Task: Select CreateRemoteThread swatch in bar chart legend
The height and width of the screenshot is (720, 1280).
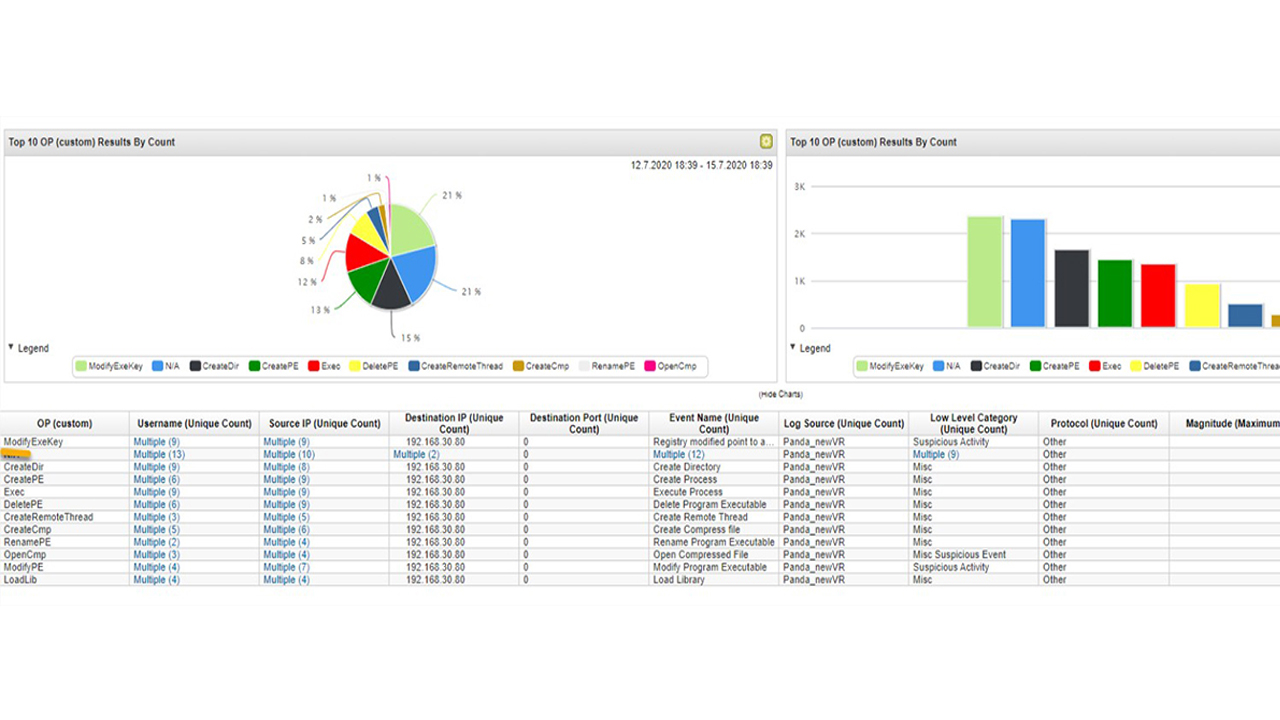Action: pyautogui.click(x=1195, y=367)
